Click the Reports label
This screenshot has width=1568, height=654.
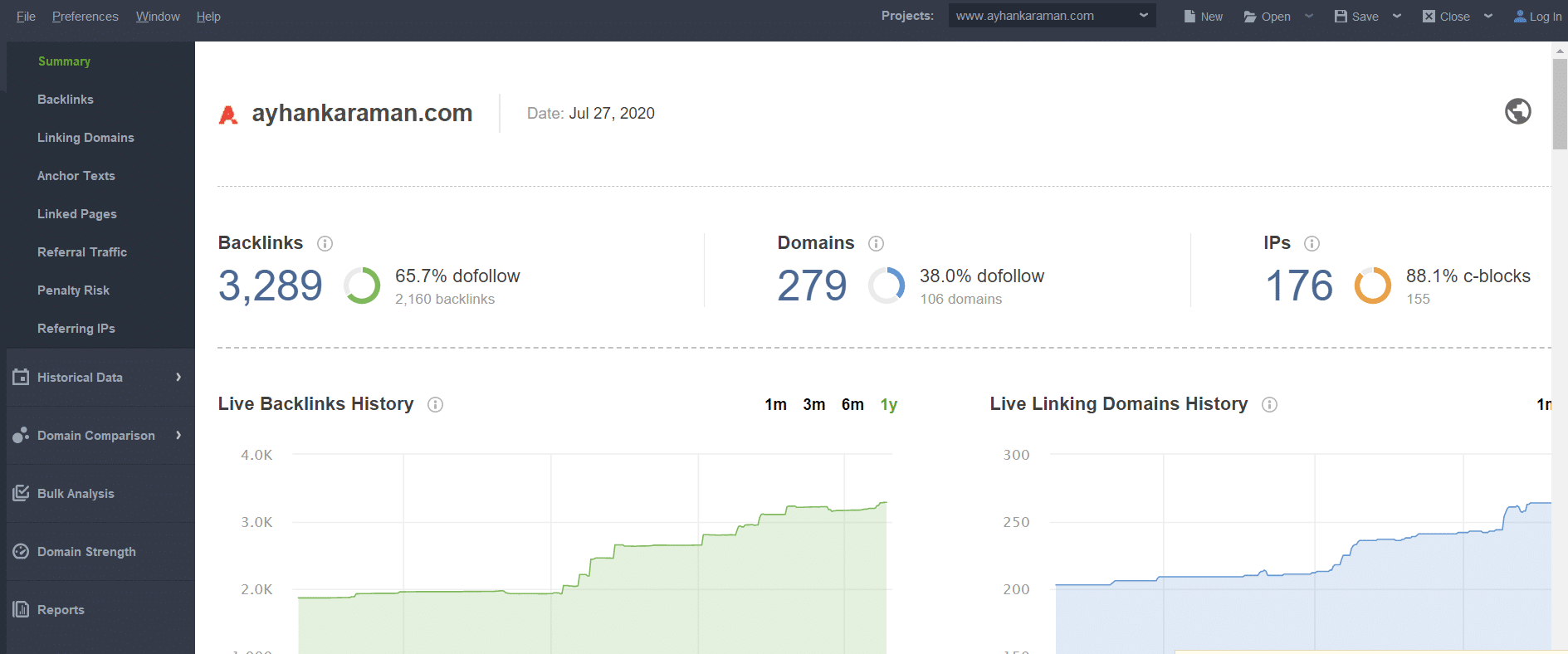(x=61, y=610)
